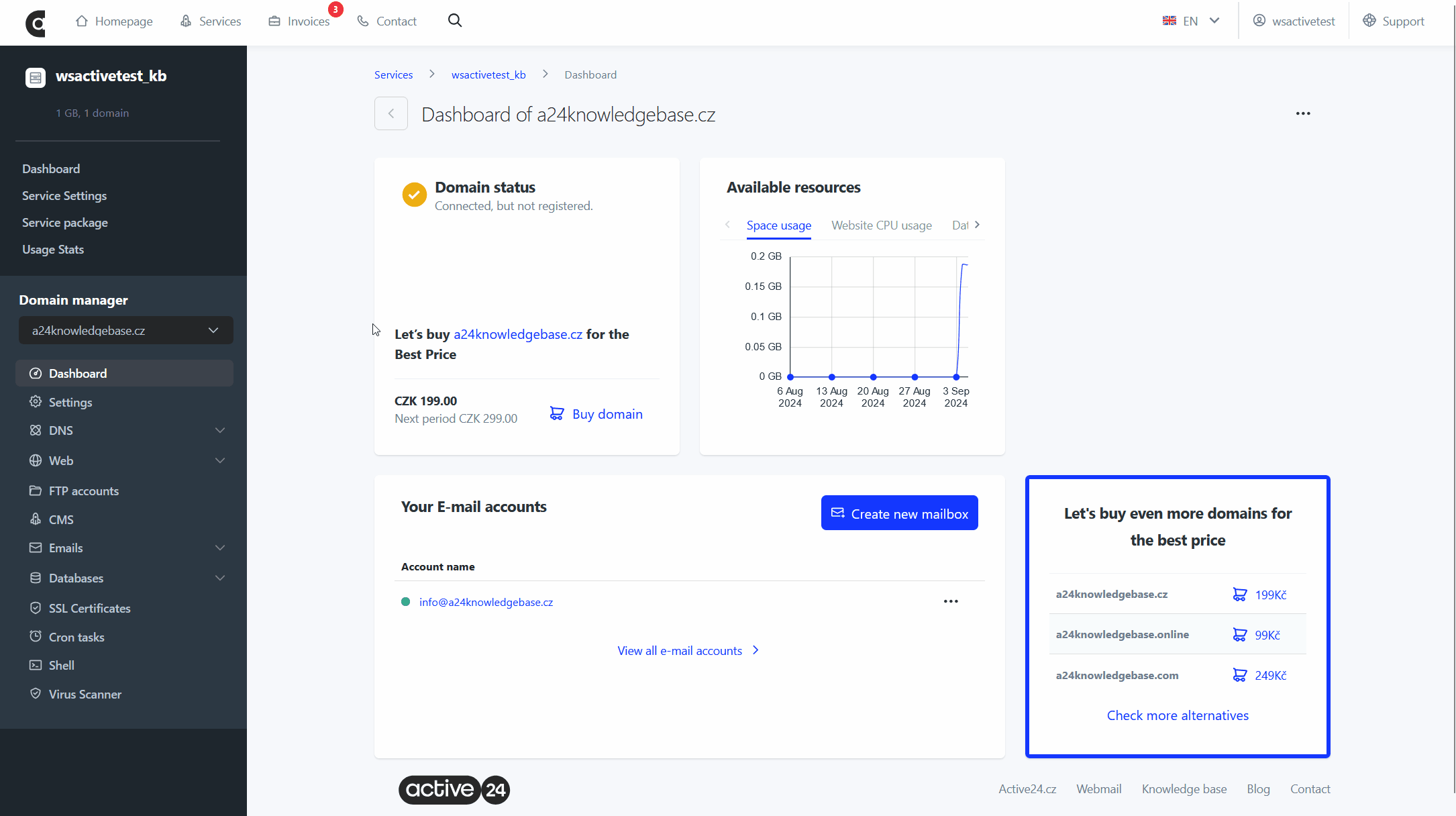Click the CMS icon in sidebar
Image resolution: width=1456 pixels, height=816 pixels.
(36, 519)
